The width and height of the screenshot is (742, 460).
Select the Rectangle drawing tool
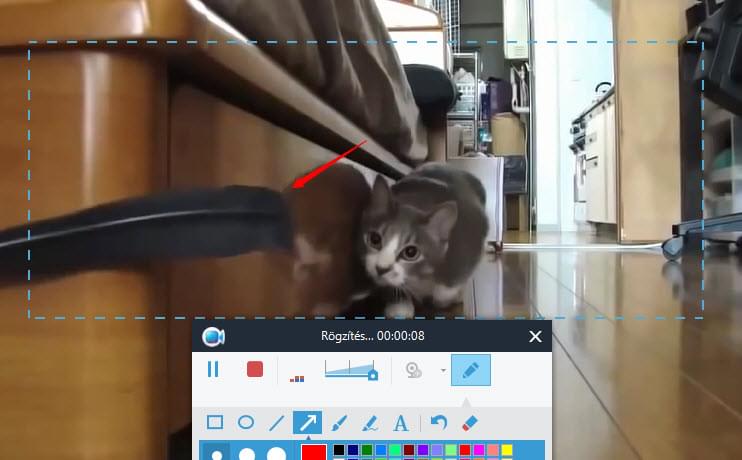coord(214,423)
